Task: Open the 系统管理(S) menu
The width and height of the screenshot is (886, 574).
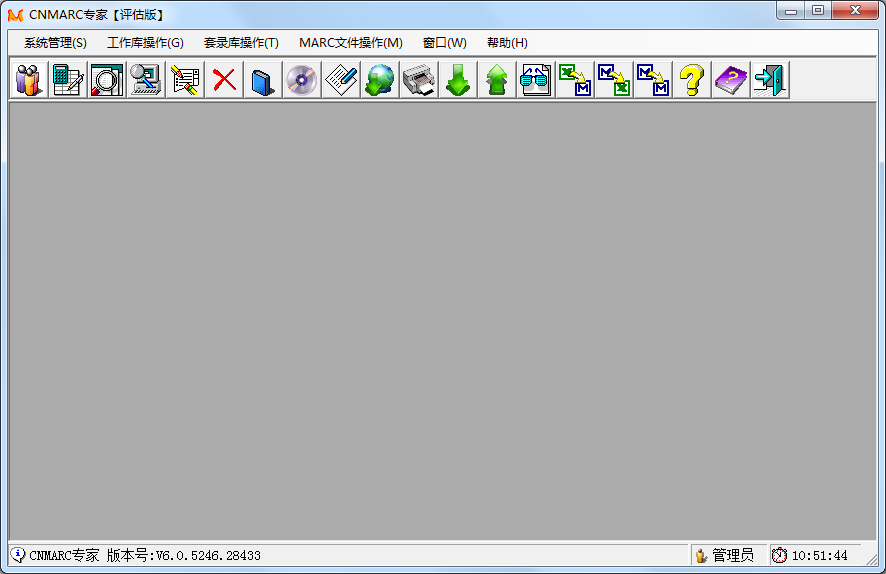Action: point(55,43)
